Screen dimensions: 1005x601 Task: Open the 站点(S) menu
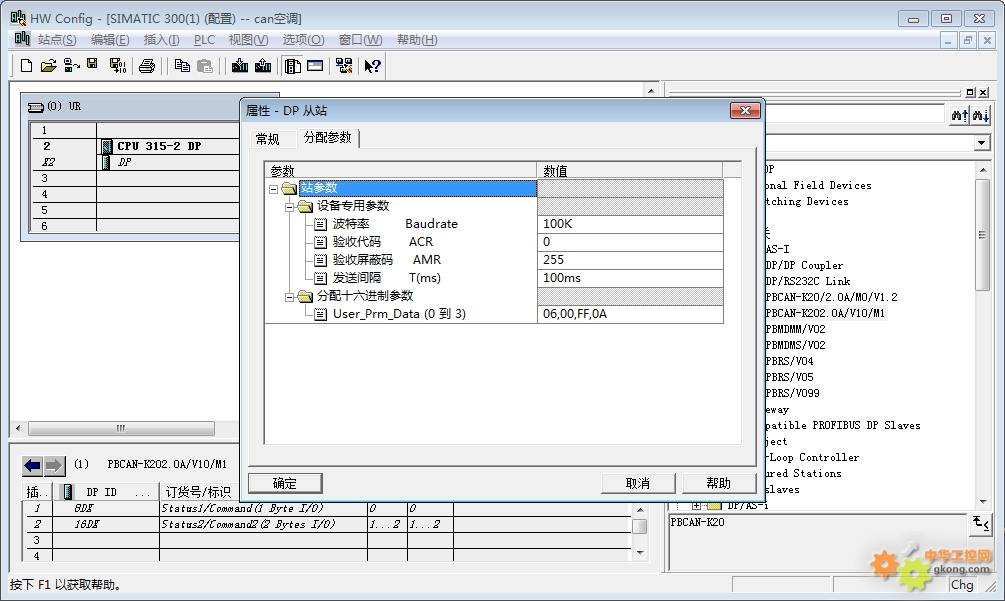[x=57, y=40]
